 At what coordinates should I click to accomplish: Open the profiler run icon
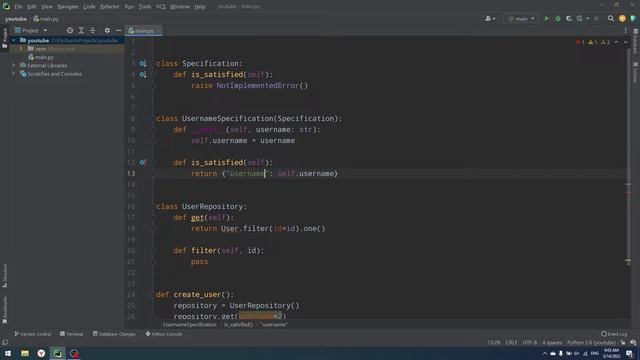click(x=580, y=18)
